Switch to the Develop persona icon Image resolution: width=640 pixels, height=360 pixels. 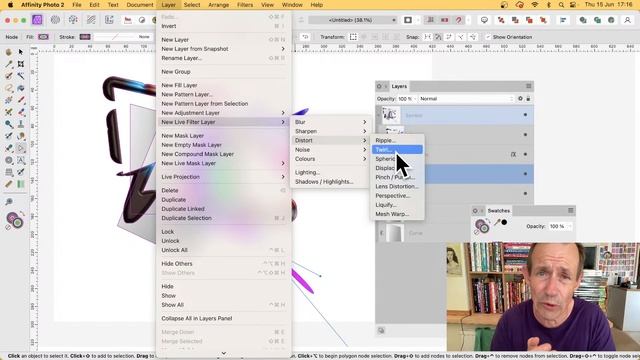[73, 20]
